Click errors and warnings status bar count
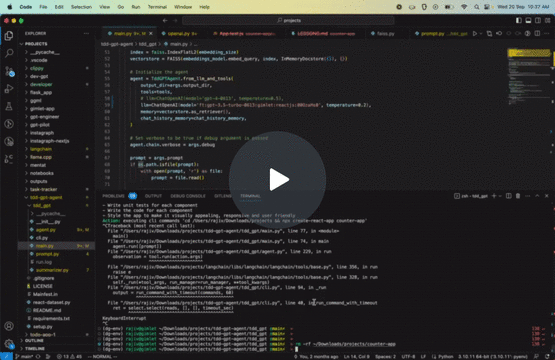555x360 pixels. (69, 356)
